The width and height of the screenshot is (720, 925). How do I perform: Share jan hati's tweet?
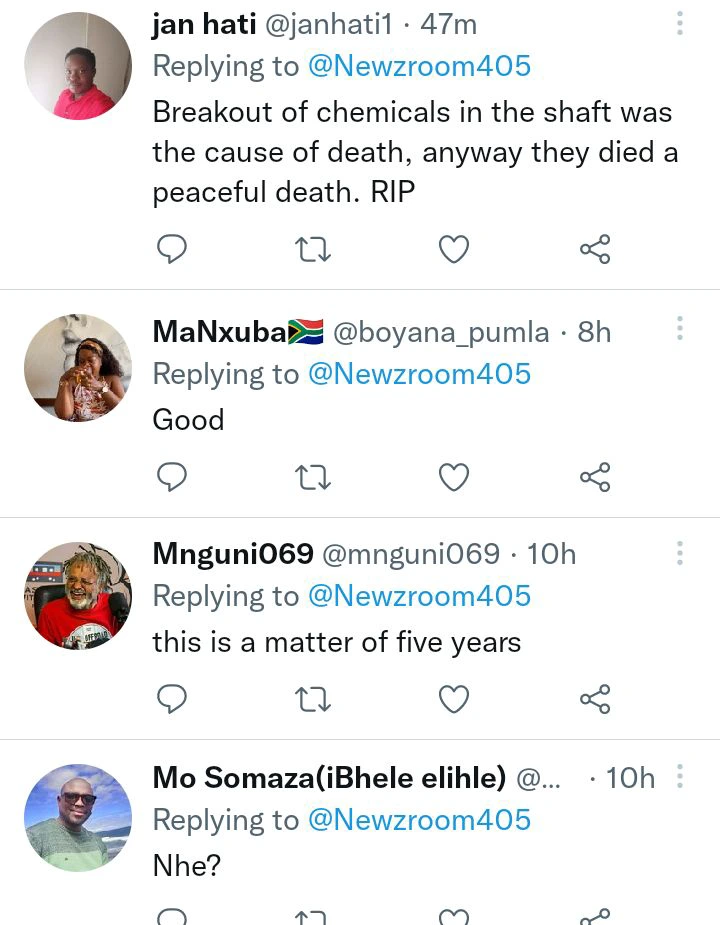pyautogui.click(x=595, y=248)
